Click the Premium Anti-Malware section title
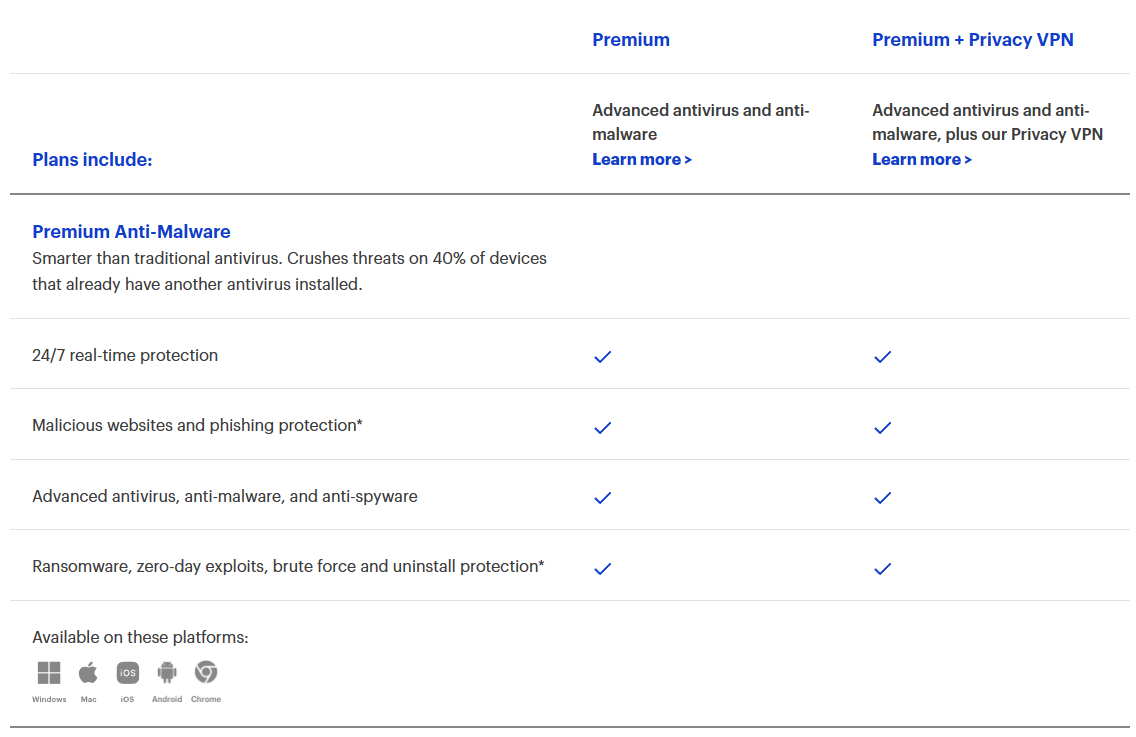Screen dimensions: 1136x737 [131, 232]
